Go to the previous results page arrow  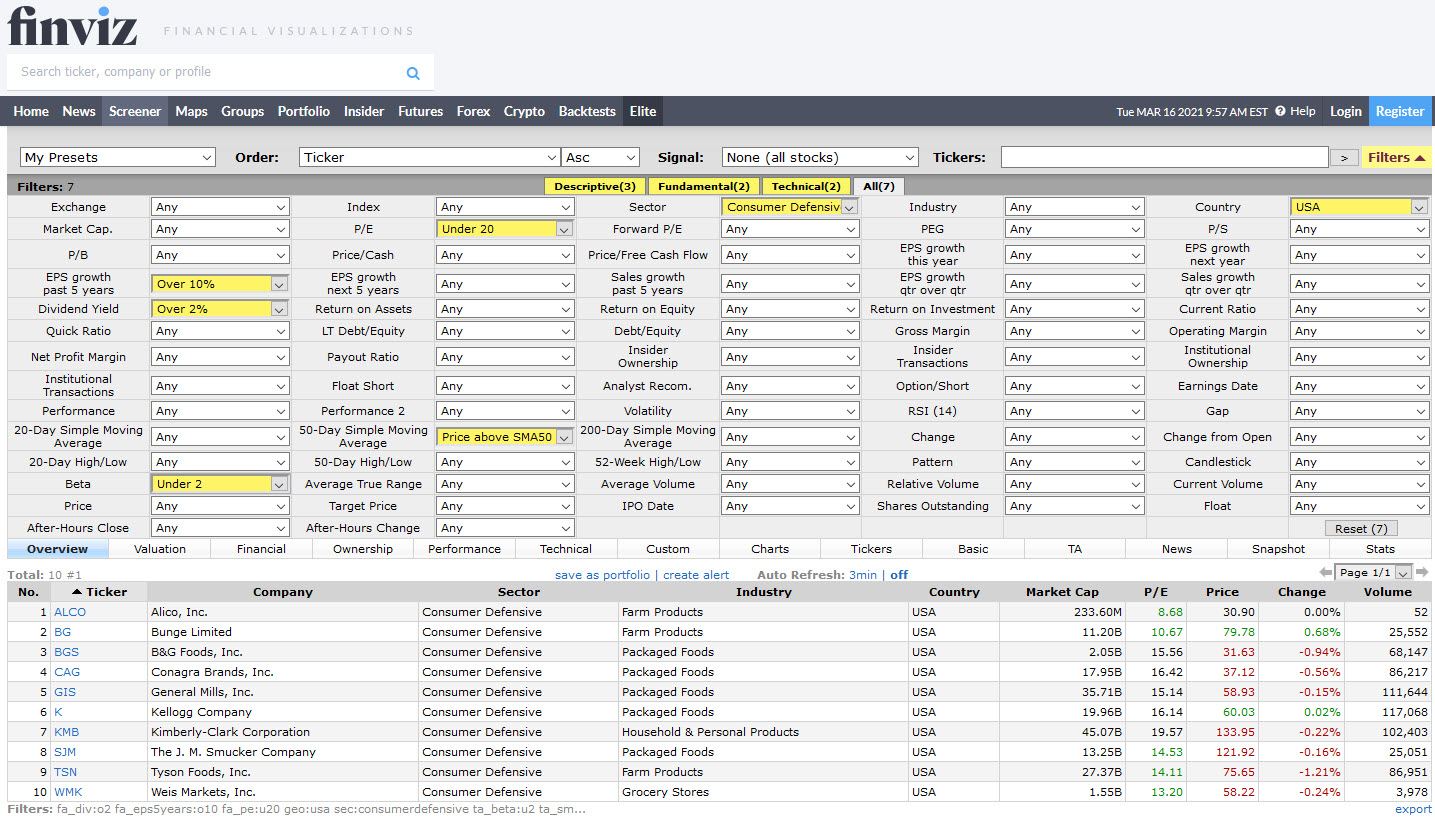[x=1326, y=573]
